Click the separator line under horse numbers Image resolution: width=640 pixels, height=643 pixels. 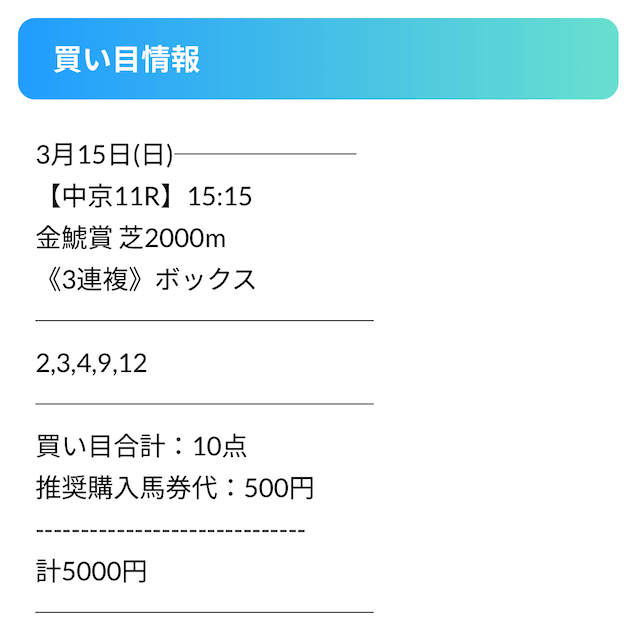click(204, 404)
